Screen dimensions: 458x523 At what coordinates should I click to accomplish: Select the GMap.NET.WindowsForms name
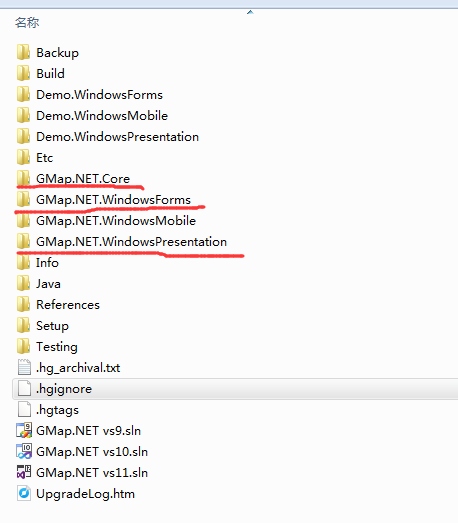pos(113,200)
